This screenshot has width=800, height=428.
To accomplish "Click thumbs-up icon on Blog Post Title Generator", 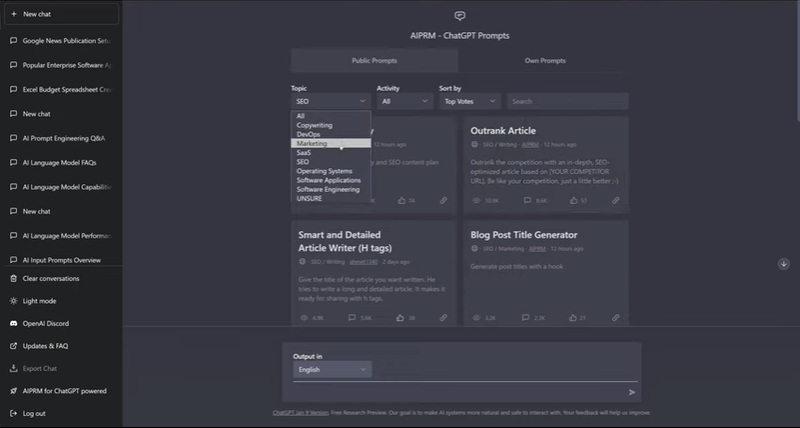I will 573,318.
